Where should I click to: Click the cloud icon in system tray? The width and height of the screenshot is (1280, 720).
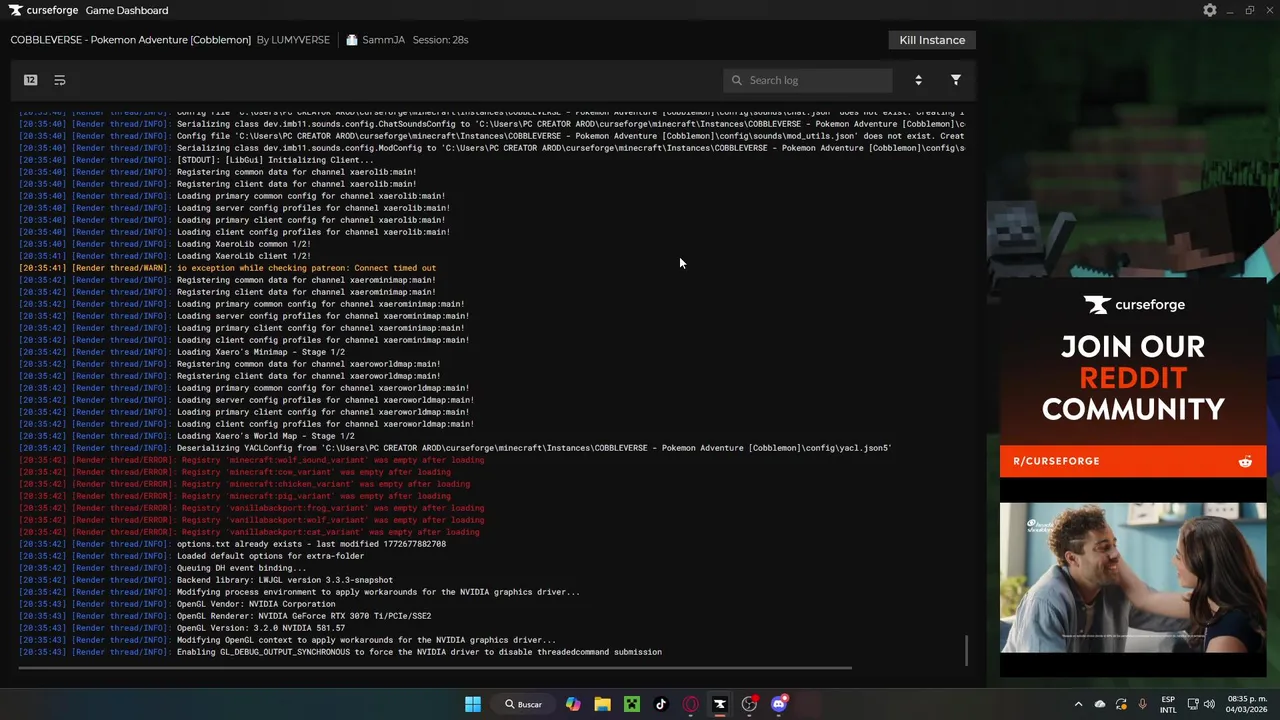pyautogui.click(x=1100, y=704)
